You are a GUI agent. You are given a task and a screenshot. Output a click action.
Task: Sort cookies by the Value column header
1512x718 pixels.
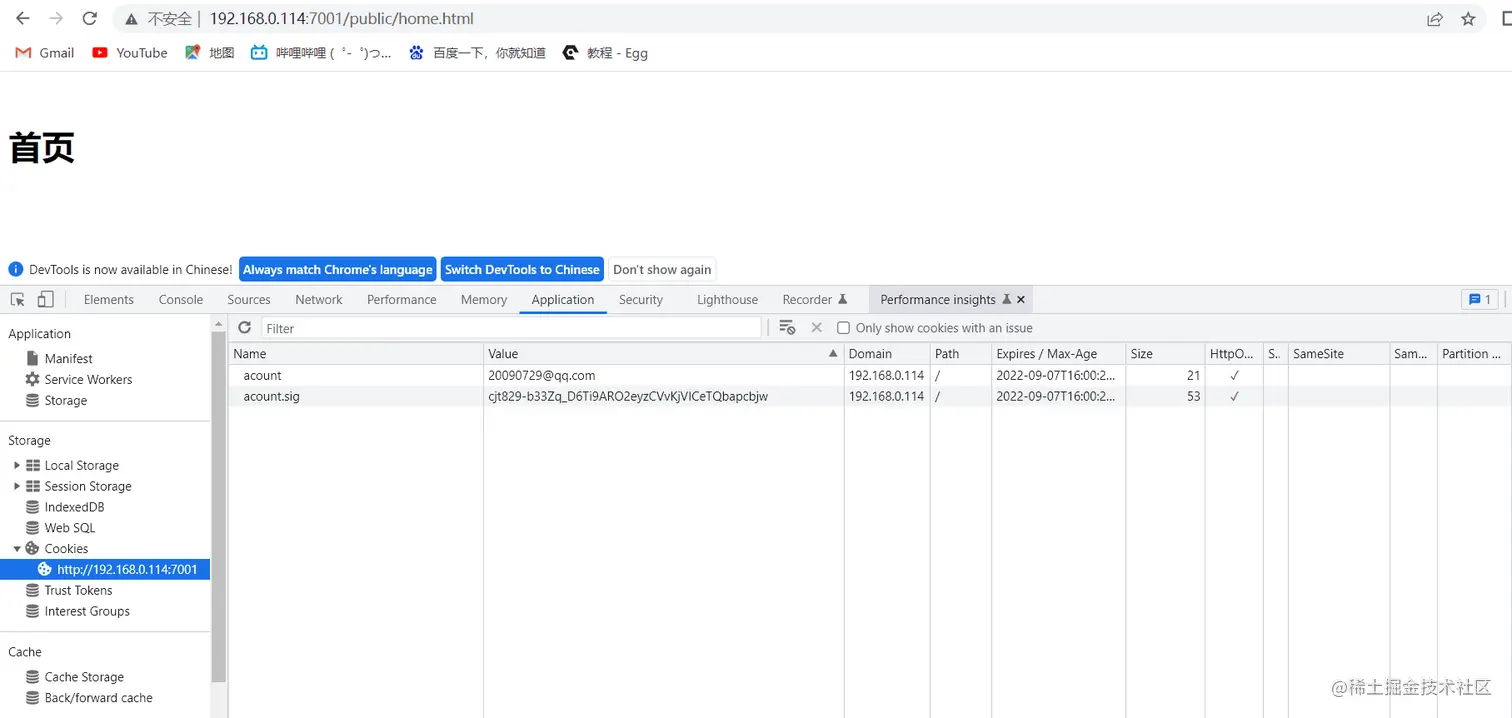click(664, 354)
